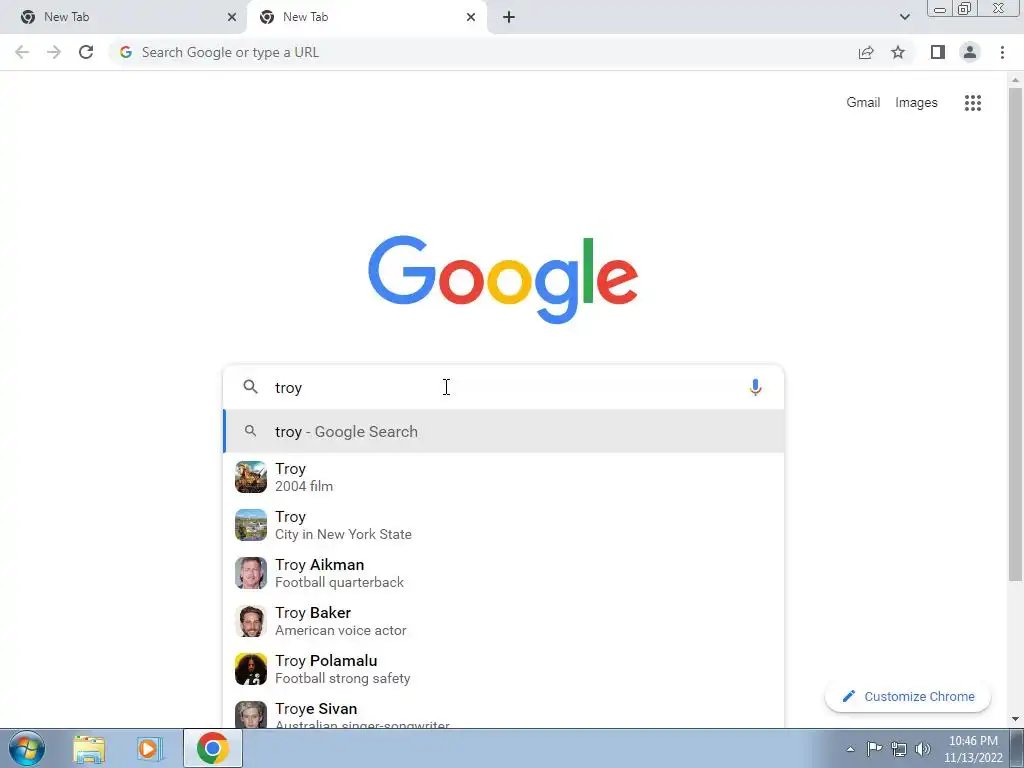Open Chrome three-dot menu
The image size is (1024, 768).
[1002, 52]
